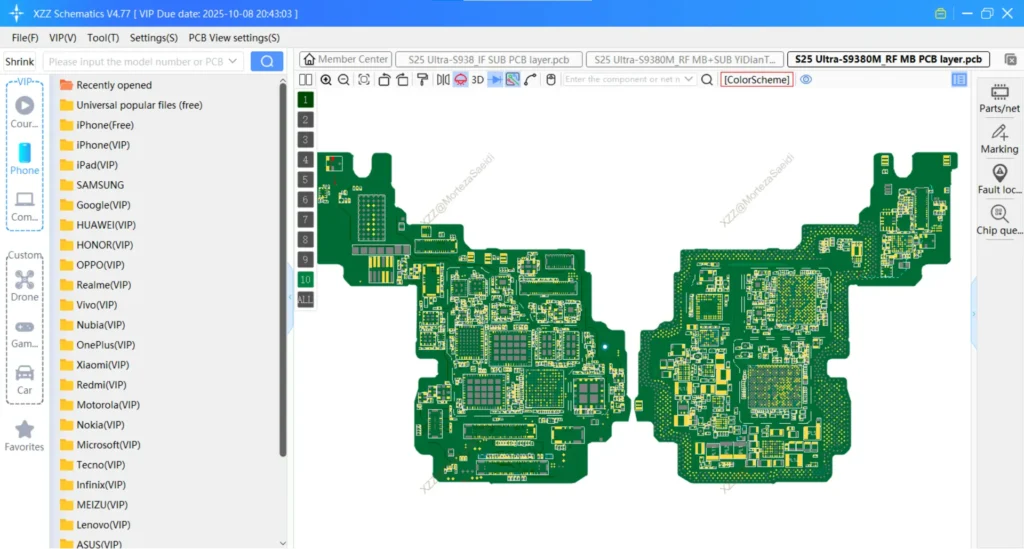Open the Fault location tool

999,180
